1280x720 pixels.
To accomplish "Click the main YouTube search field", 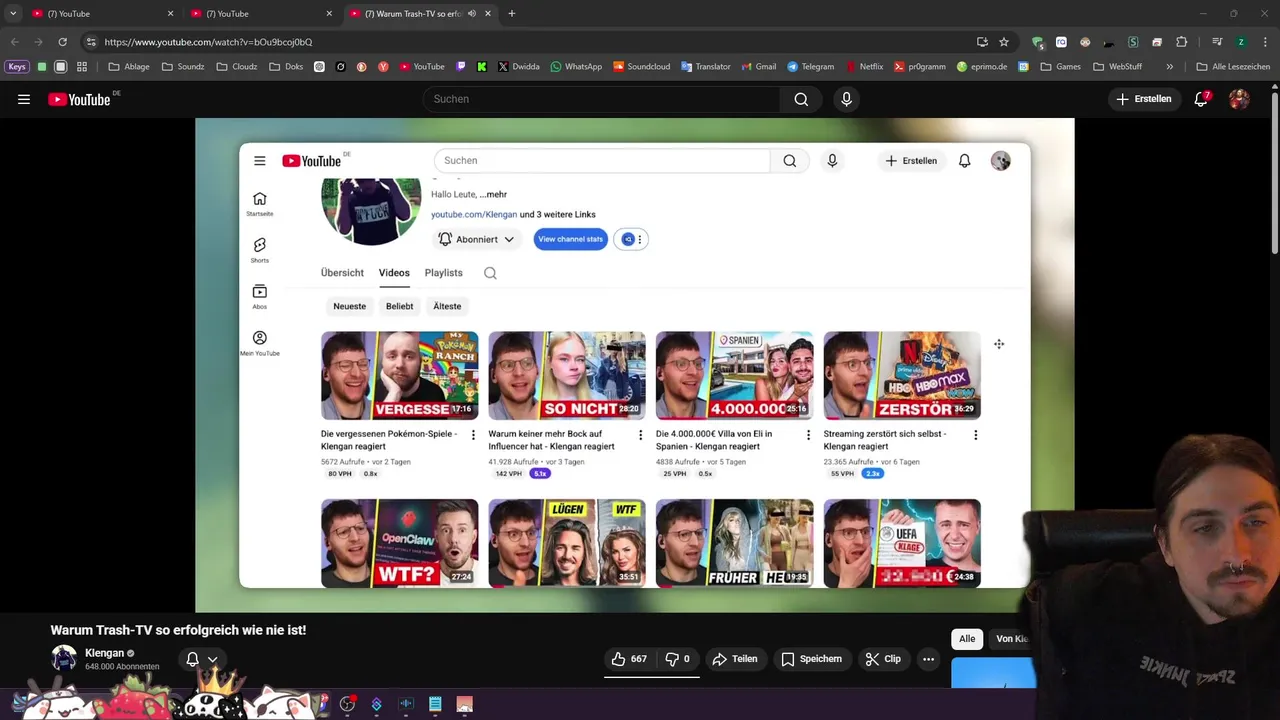I will (x=601, y=99).
